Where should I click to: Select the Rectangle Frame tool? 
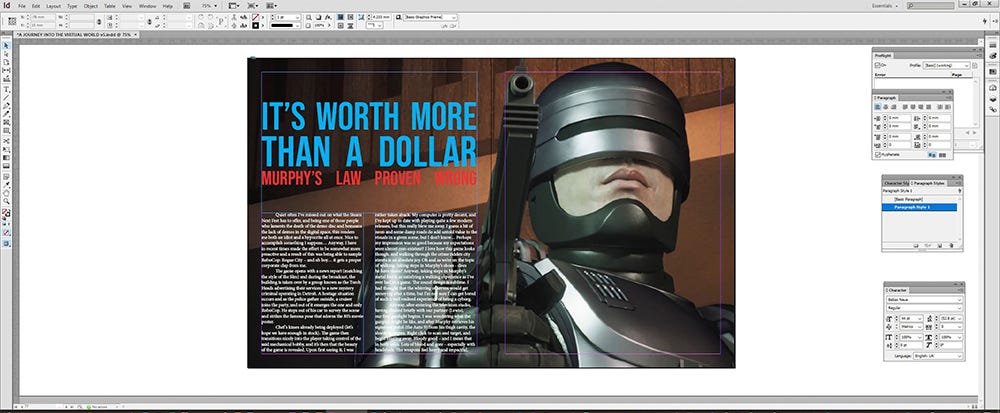[x=6, y=122]
